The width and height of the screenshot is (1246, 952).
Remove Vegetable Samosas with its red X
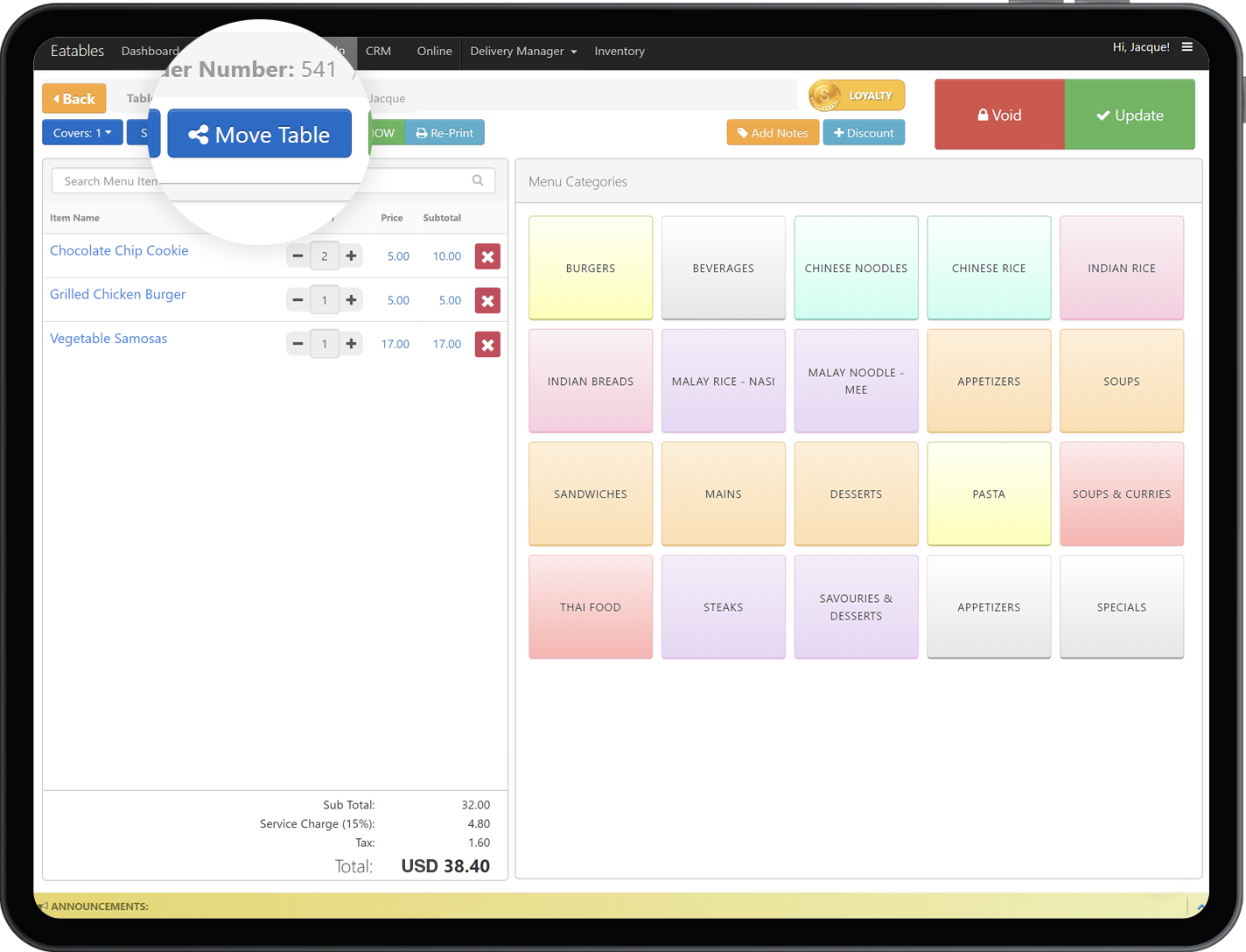point(487,343)
